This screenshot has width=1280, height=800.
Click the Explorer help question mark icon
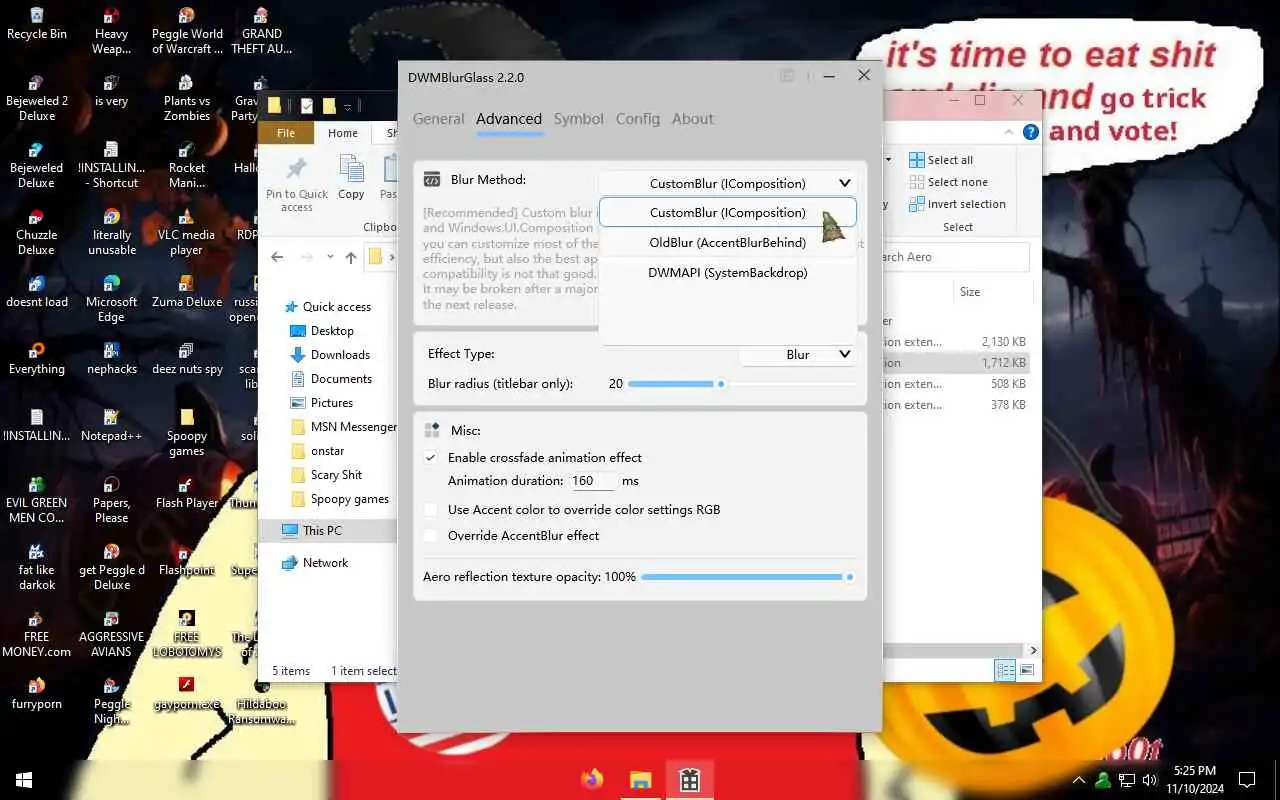click(x=1030, y=131)
